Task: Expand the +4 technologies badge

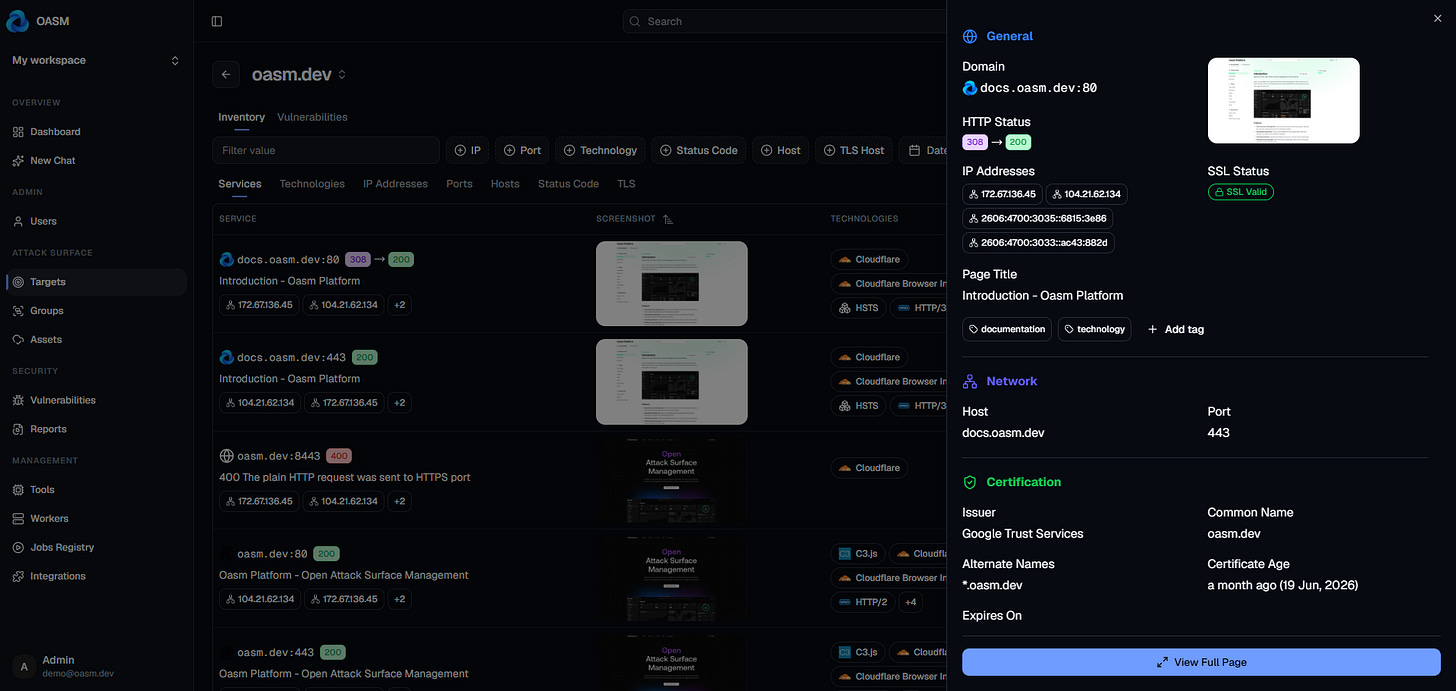Action: tap(910, 602)
